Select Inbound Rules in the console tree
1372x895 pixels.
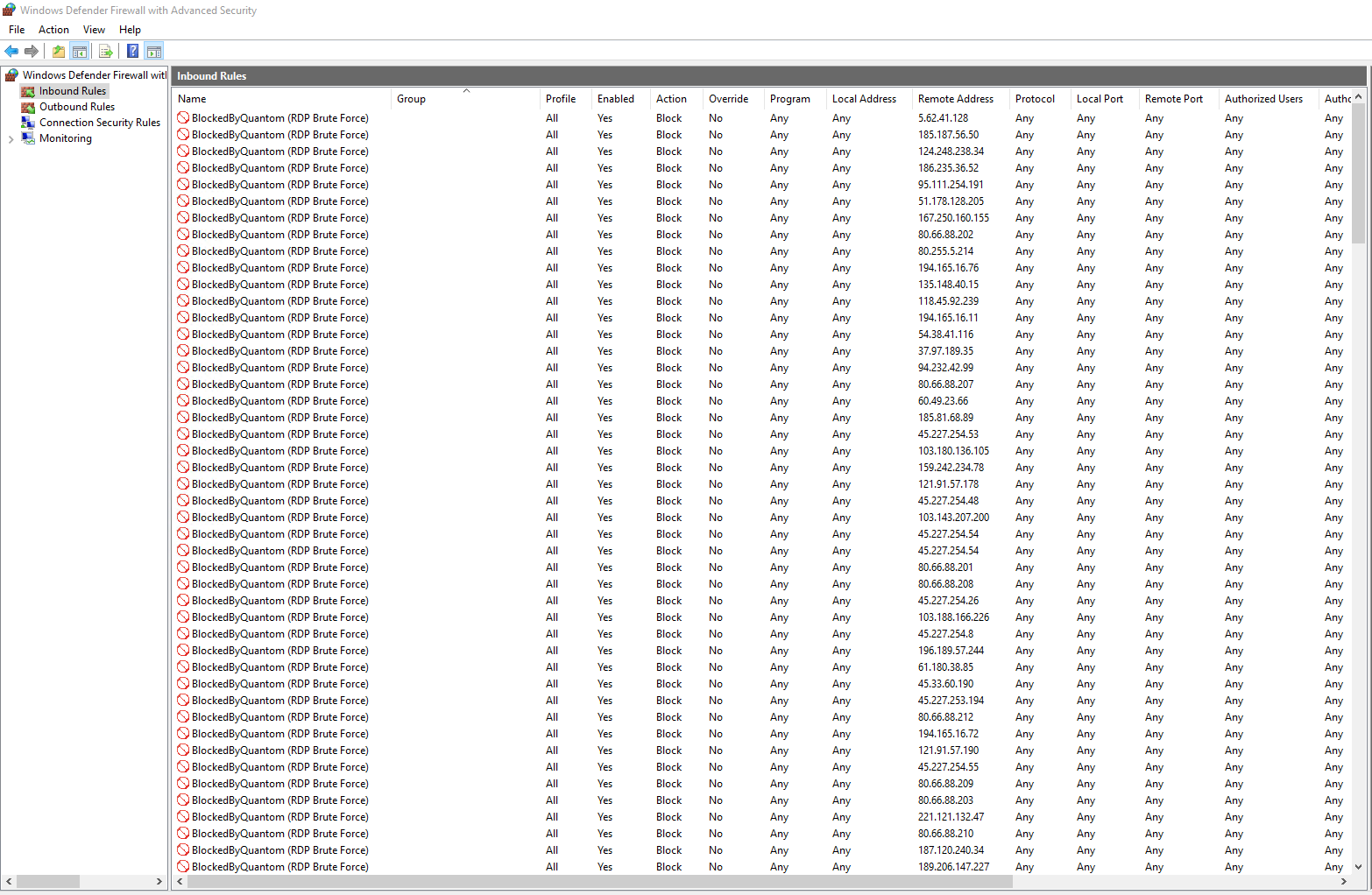click(72, 91)
